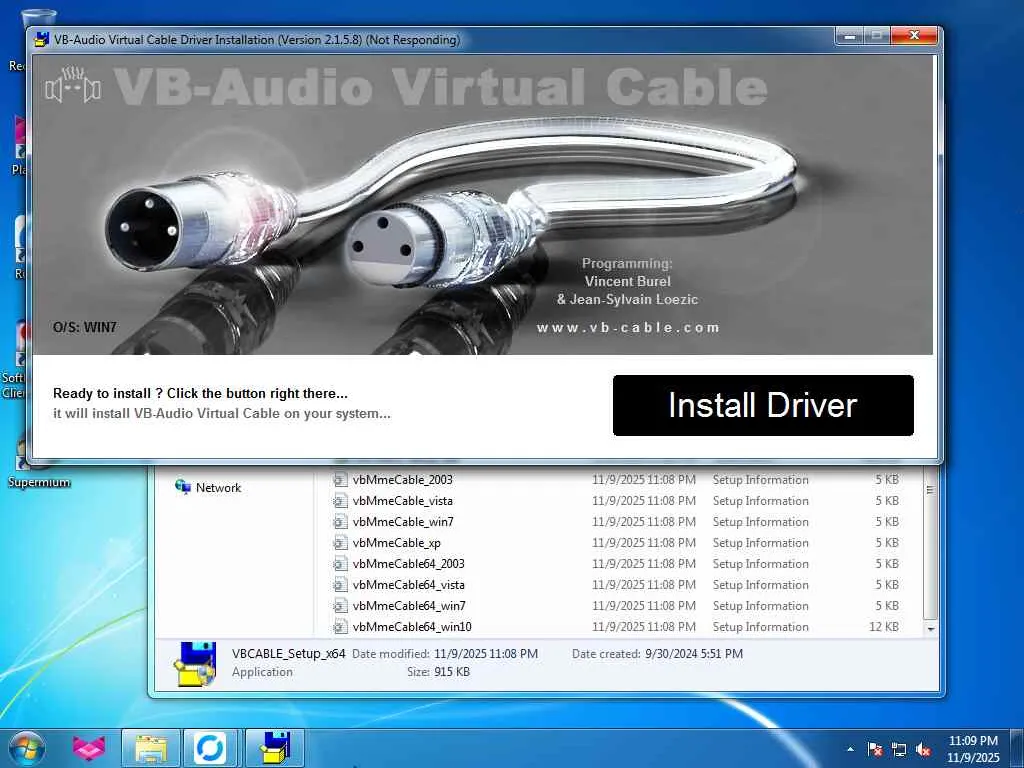Show hidden system tray icons

point(850,749)
